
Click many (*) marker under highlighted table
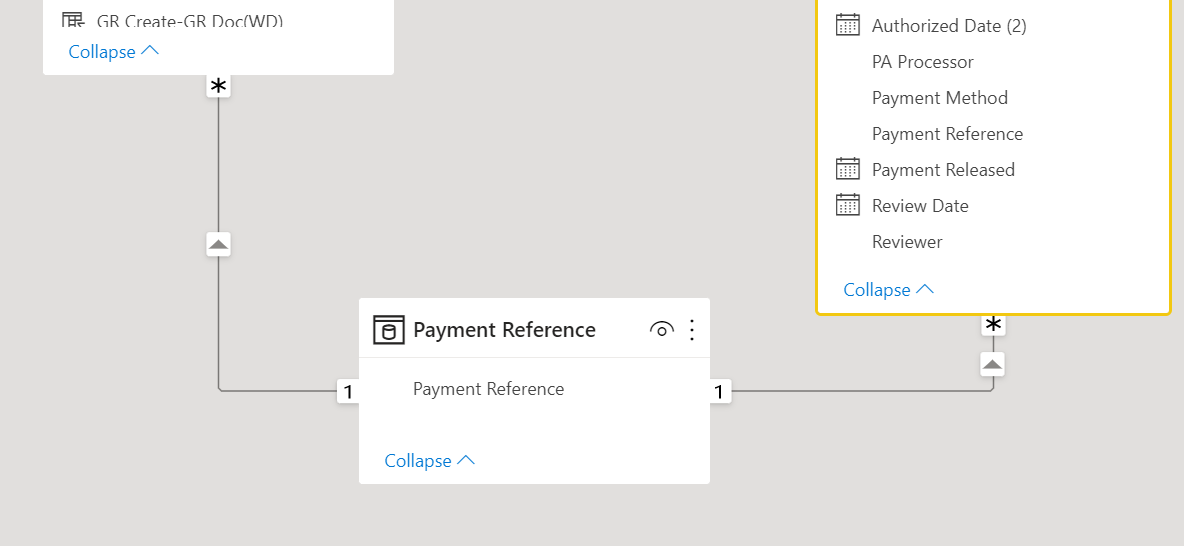coord(993,325)
